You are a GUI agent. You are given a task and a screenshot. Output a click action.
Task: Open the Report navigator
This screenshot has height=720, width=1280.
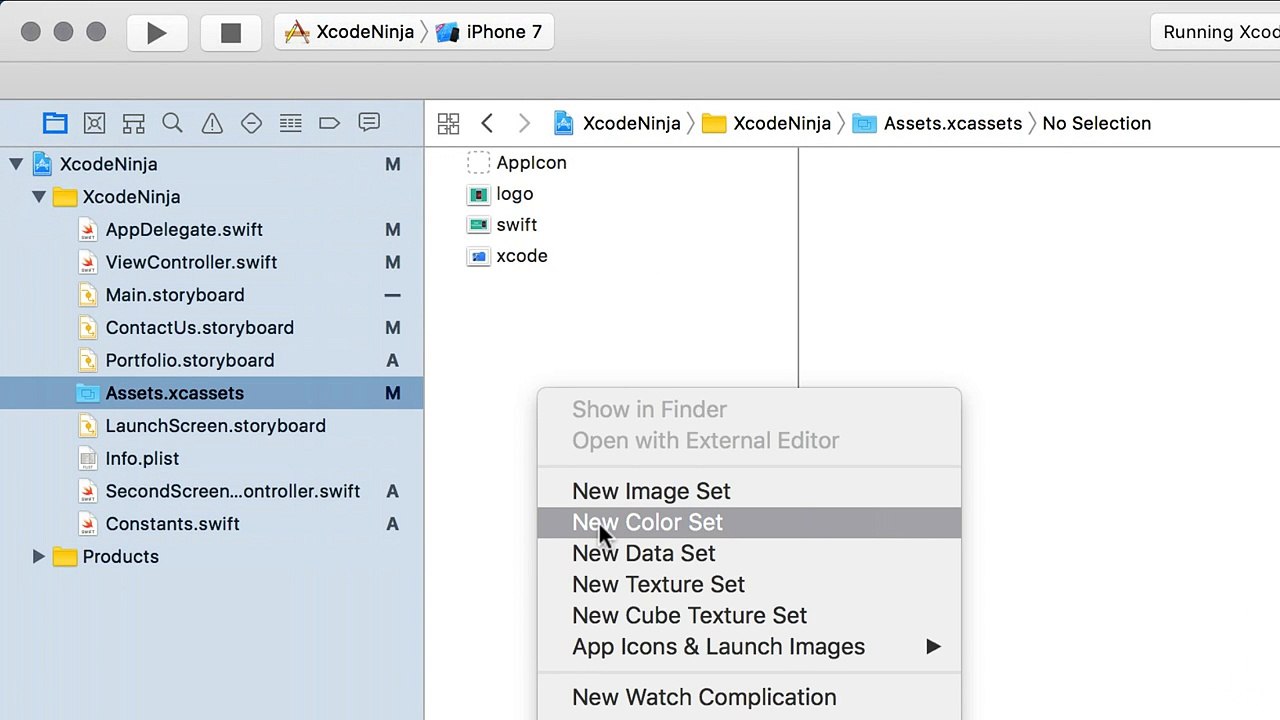[369, 123]
